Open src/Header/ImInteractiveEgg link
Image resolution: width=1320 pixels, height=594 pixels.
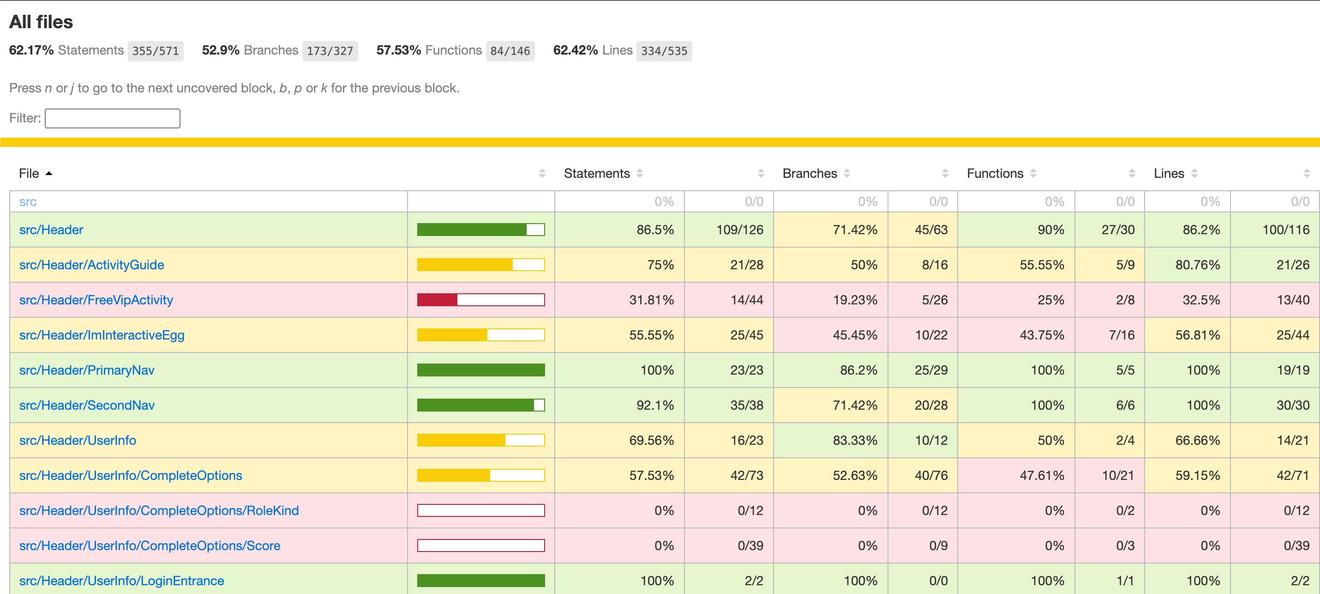point(101,335)
